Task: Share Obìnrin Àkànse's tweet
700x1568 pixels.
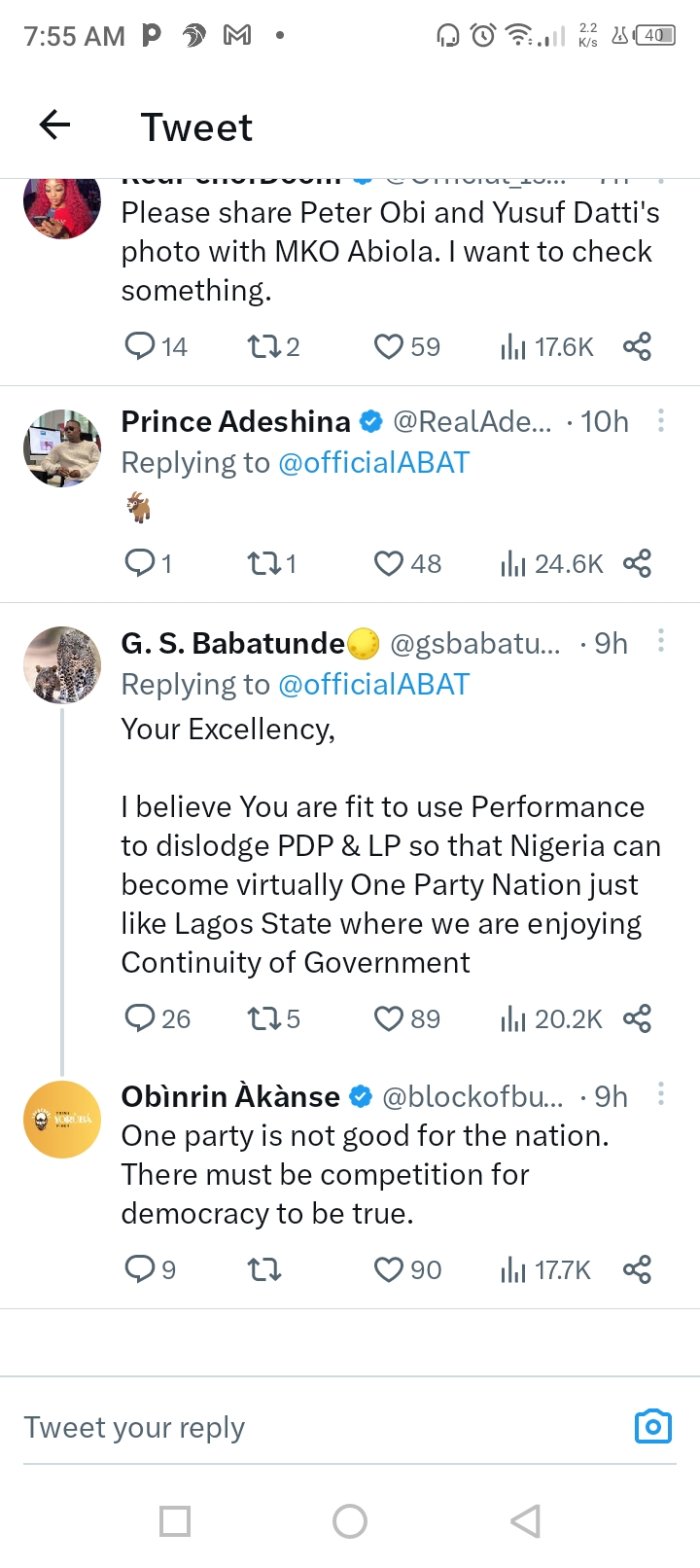Action: 637,1269
